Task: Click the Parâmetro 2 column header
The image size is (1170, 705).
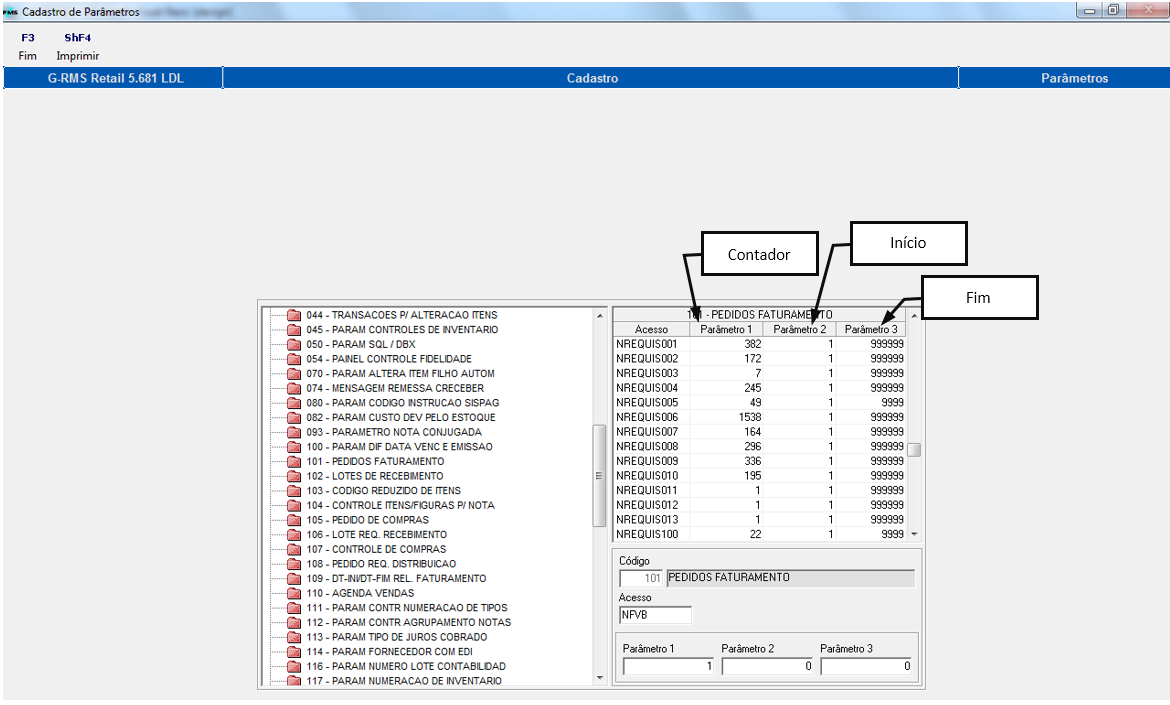Action: click(x=799, y=329)
